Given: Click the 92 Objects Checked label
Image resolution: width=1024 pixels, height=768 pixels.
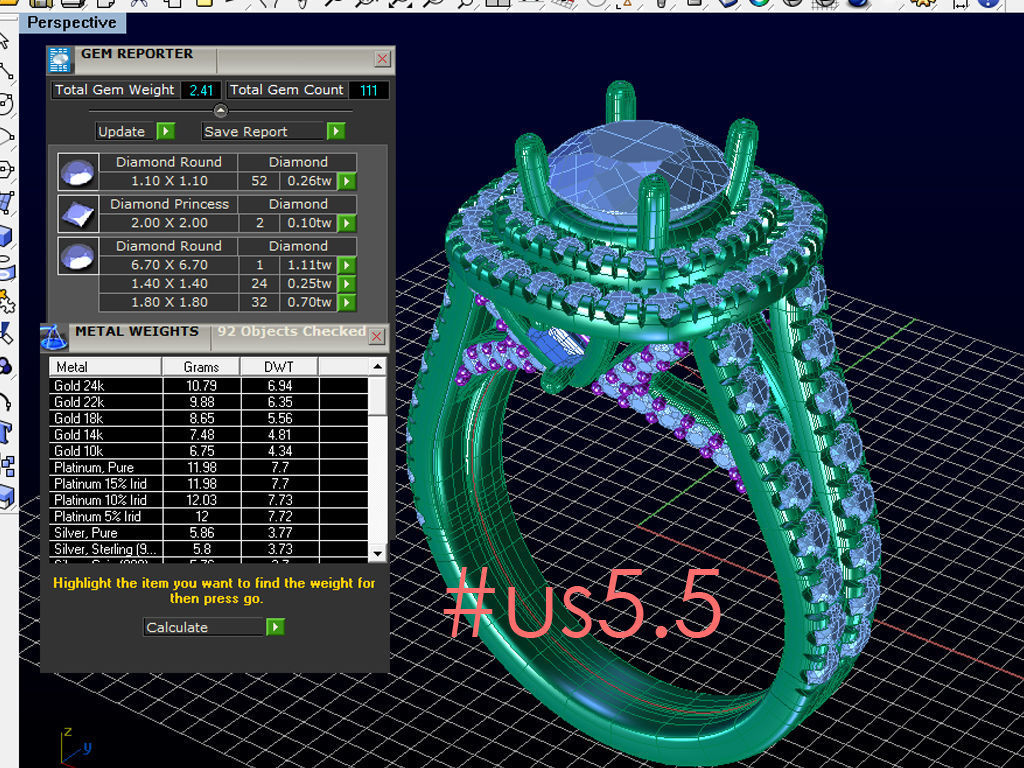Looking at the screenshot, I should point(291,332).
